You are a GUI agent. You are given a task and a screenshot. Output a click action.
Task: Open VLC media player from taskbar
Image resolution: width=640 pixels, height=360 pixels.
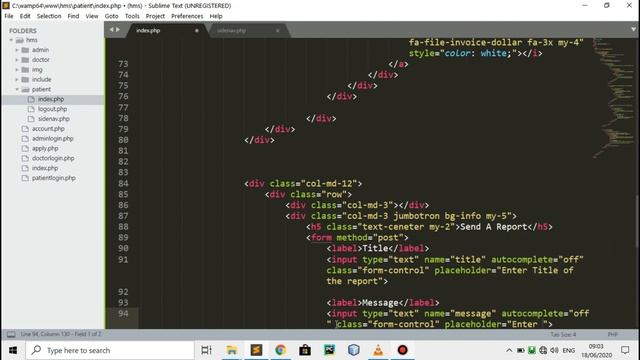(x=378, y=350)
